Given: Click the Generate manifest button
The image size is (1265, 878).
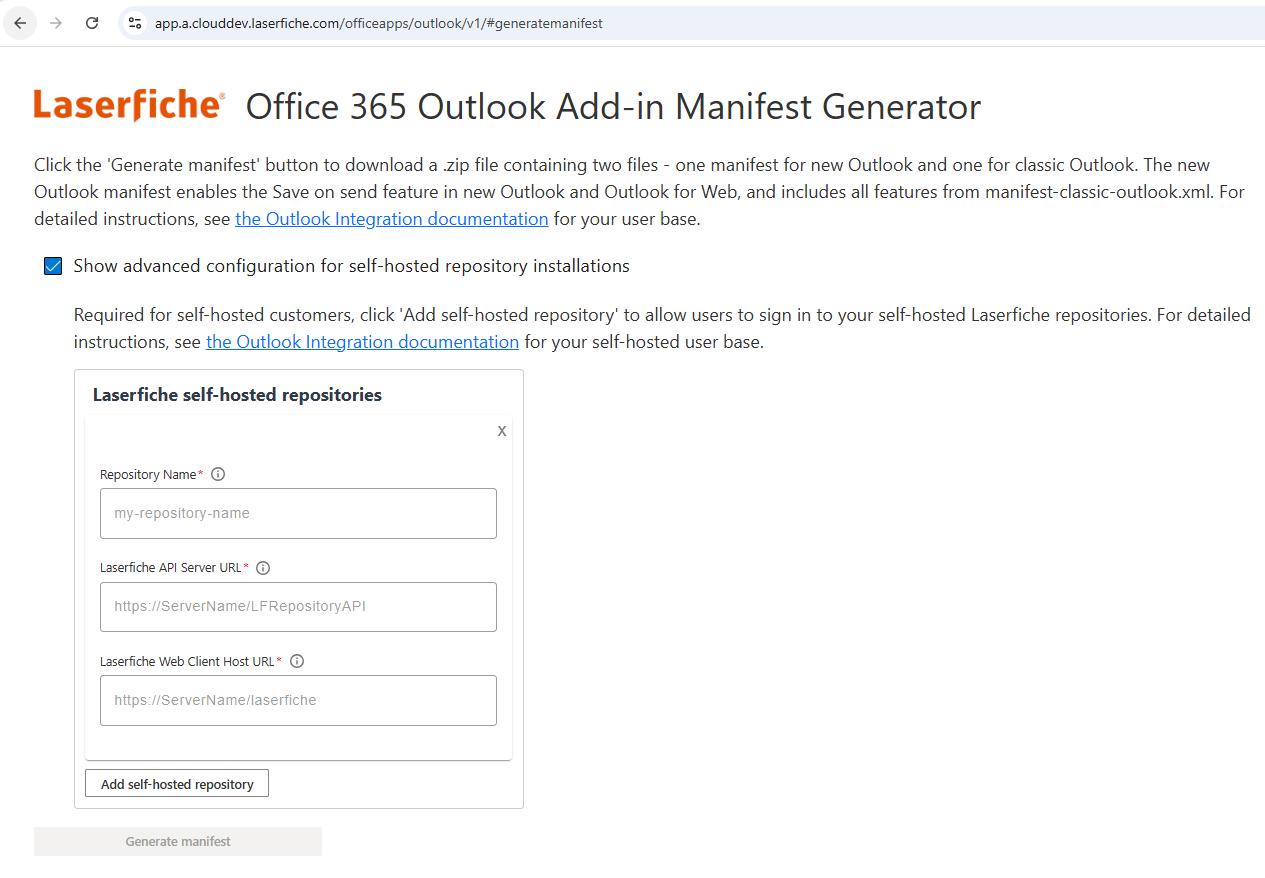Looking at the screenshot, I should [x=178, y=842].
